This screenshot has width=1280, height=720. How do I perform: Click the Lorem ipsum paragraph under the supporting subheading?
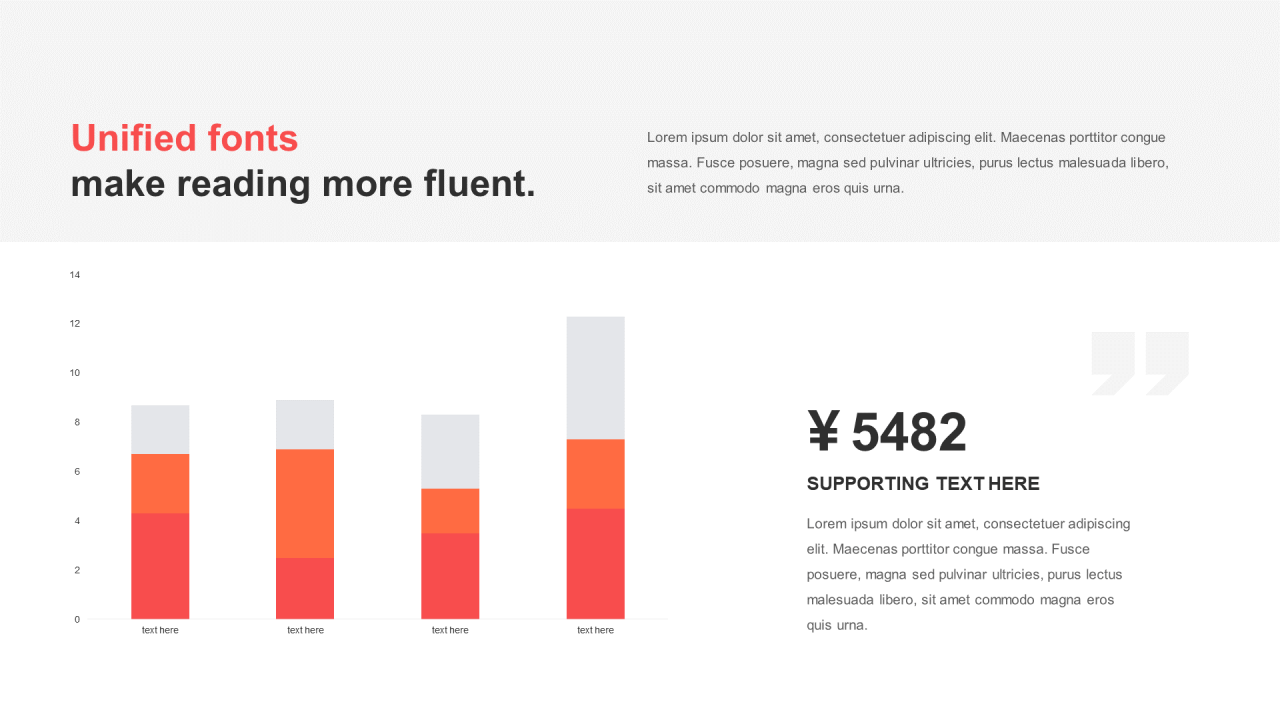click(x=968, y=574)
